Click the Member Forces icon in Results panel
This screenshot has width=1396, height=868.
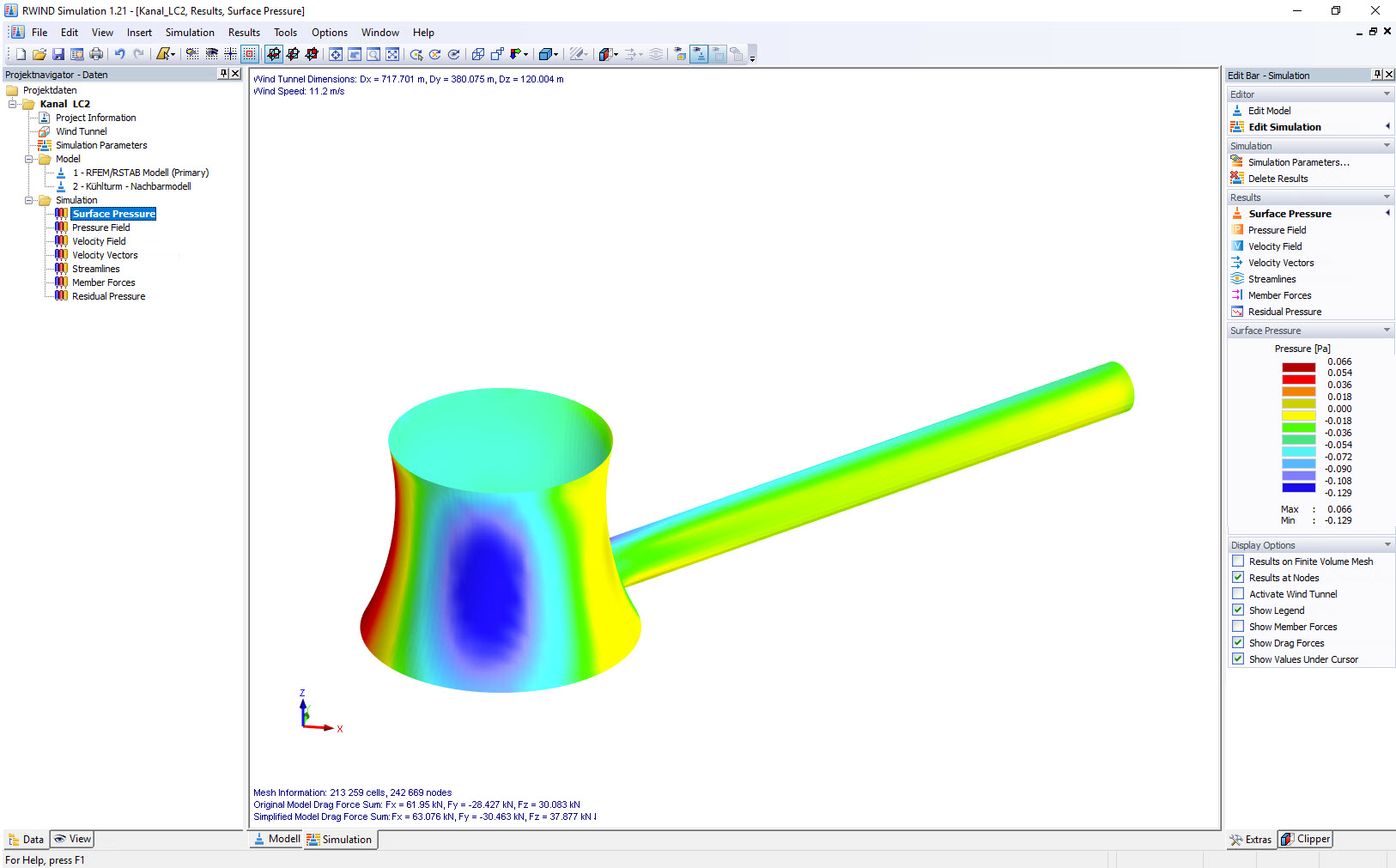click(x=1237, y=295)
